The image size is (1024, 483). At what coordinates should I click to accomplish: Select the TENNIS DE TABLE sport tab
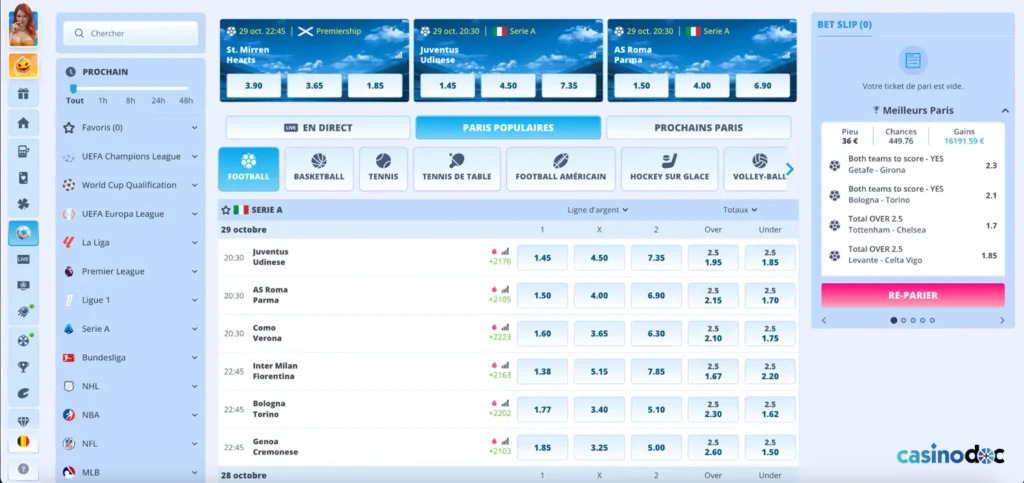[x=456, y=168]
